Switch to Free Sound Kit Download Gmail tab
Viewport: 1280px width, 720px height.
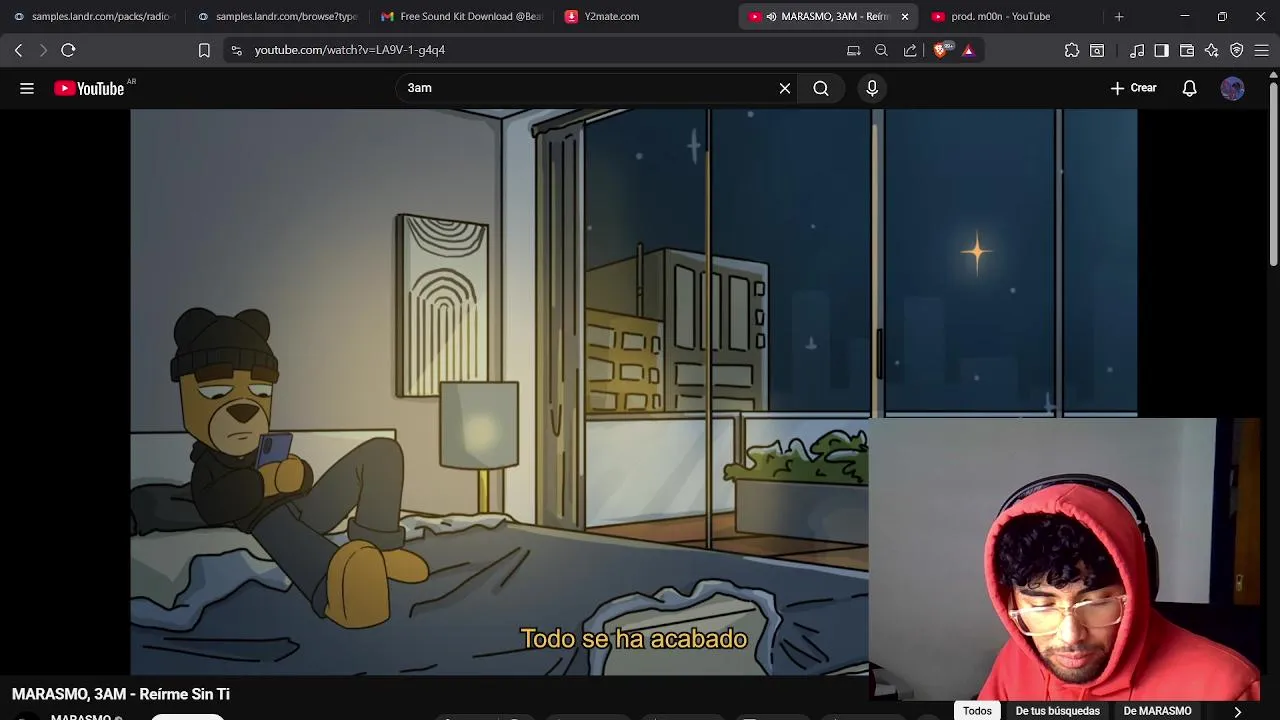click(x=462, y=16)
